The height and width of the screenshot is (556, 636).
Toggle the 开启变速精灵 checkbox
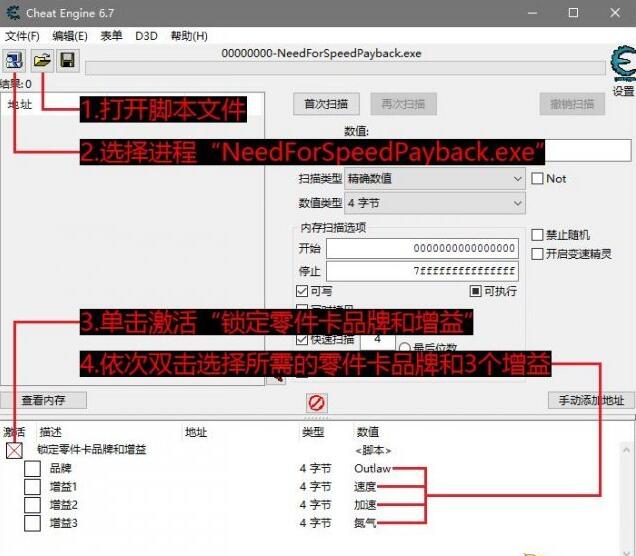pos(537,254)
